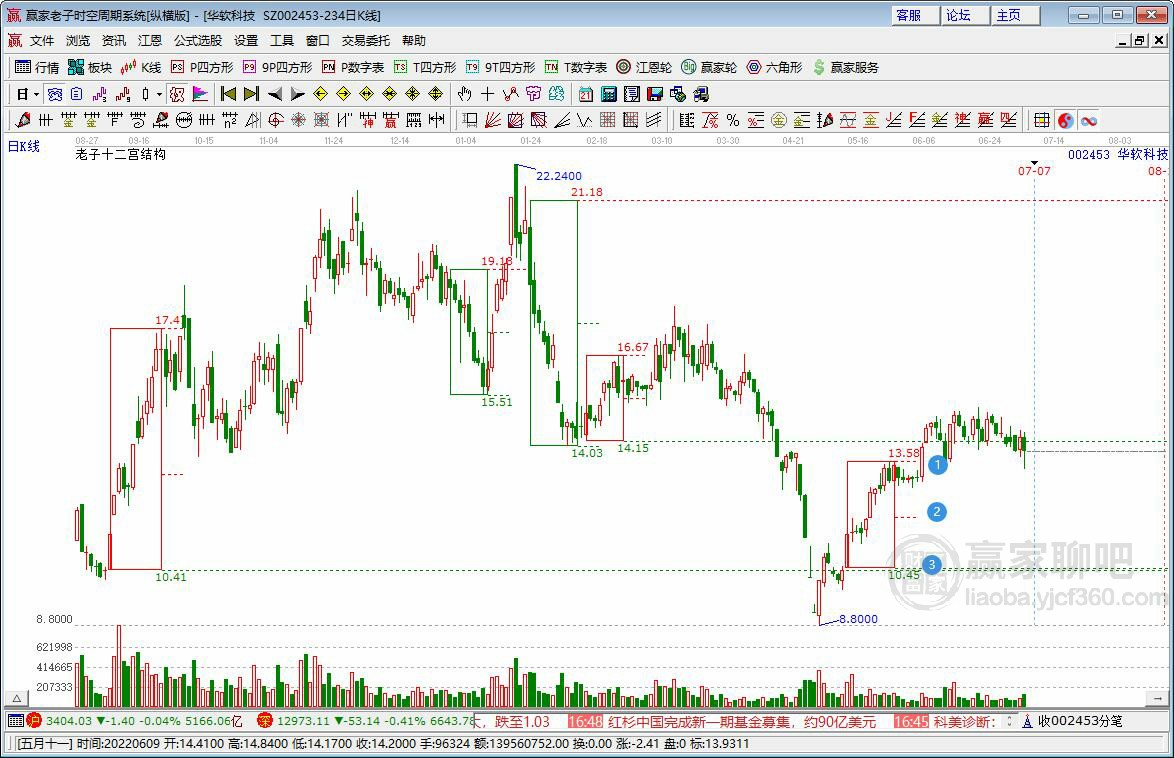This screenshot has width=1174, height=758.
Task: Click the status bar table icon
Action: 15,721
